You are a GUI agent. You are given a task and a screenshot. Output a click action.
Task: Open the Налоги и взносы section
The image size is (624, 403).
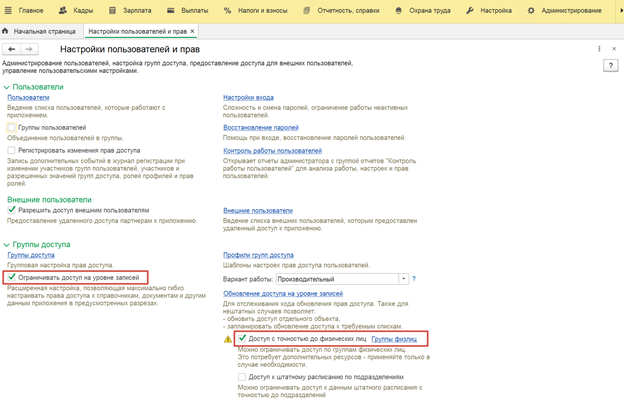tap(255, 10)
